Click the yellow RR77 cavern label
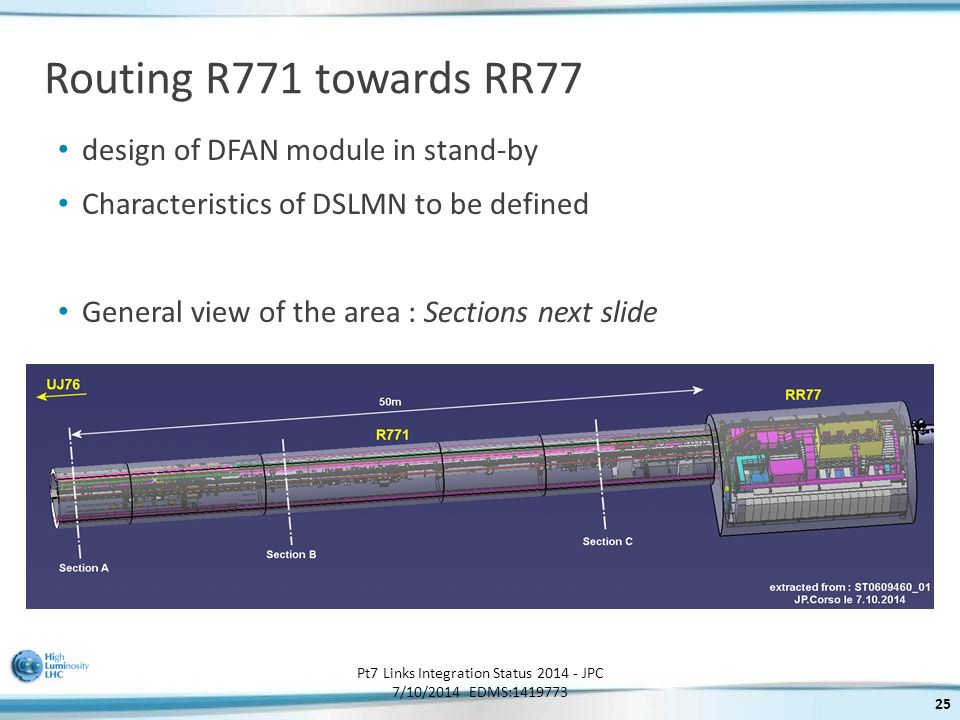The height and width of the screenshot is (720, 960). point(803,395)
